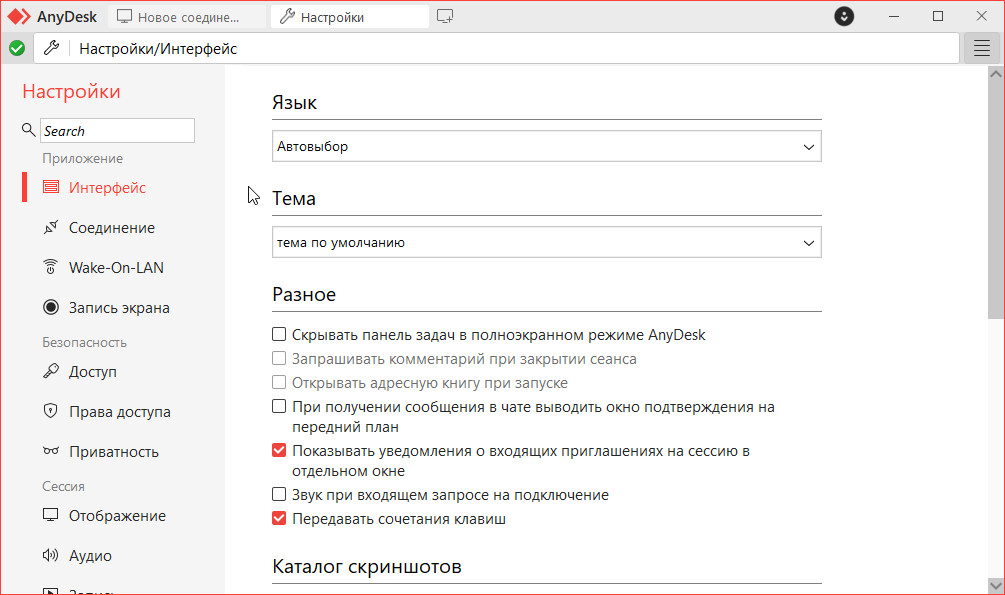Click the round dropdown icon in title bar
Viewport: 1005px width, 595px height.
[x=845, y=17]
